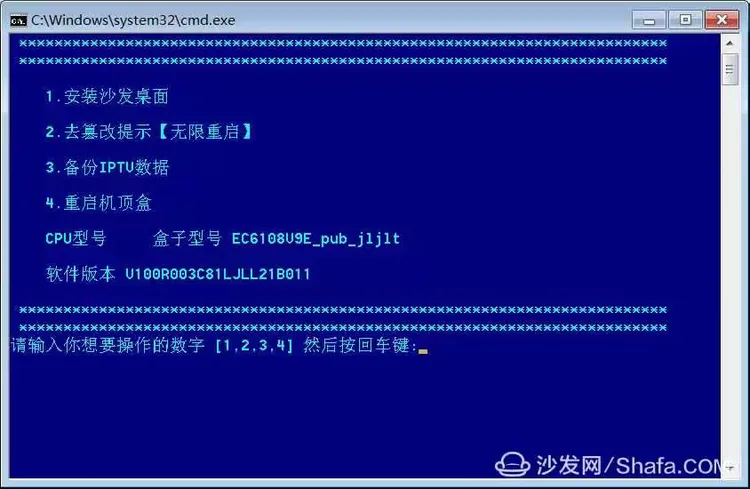The width and height of the screenshot is (750, 489).
Task: Click the scrollbar up arrow
Action: pyautogui.click(x=729, y=43)
